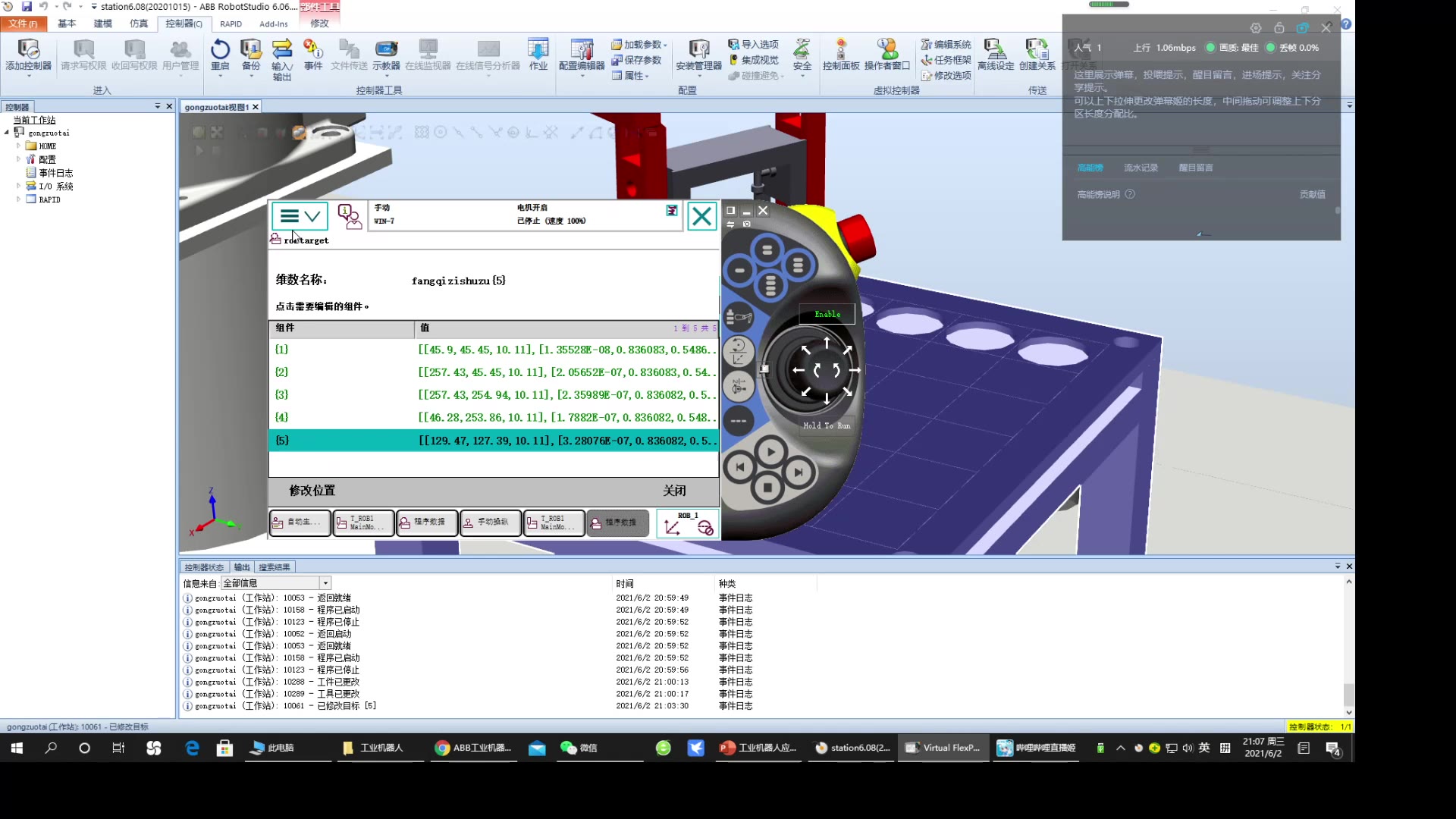Expand the RAPID tree node

click(x=18, y=199)
